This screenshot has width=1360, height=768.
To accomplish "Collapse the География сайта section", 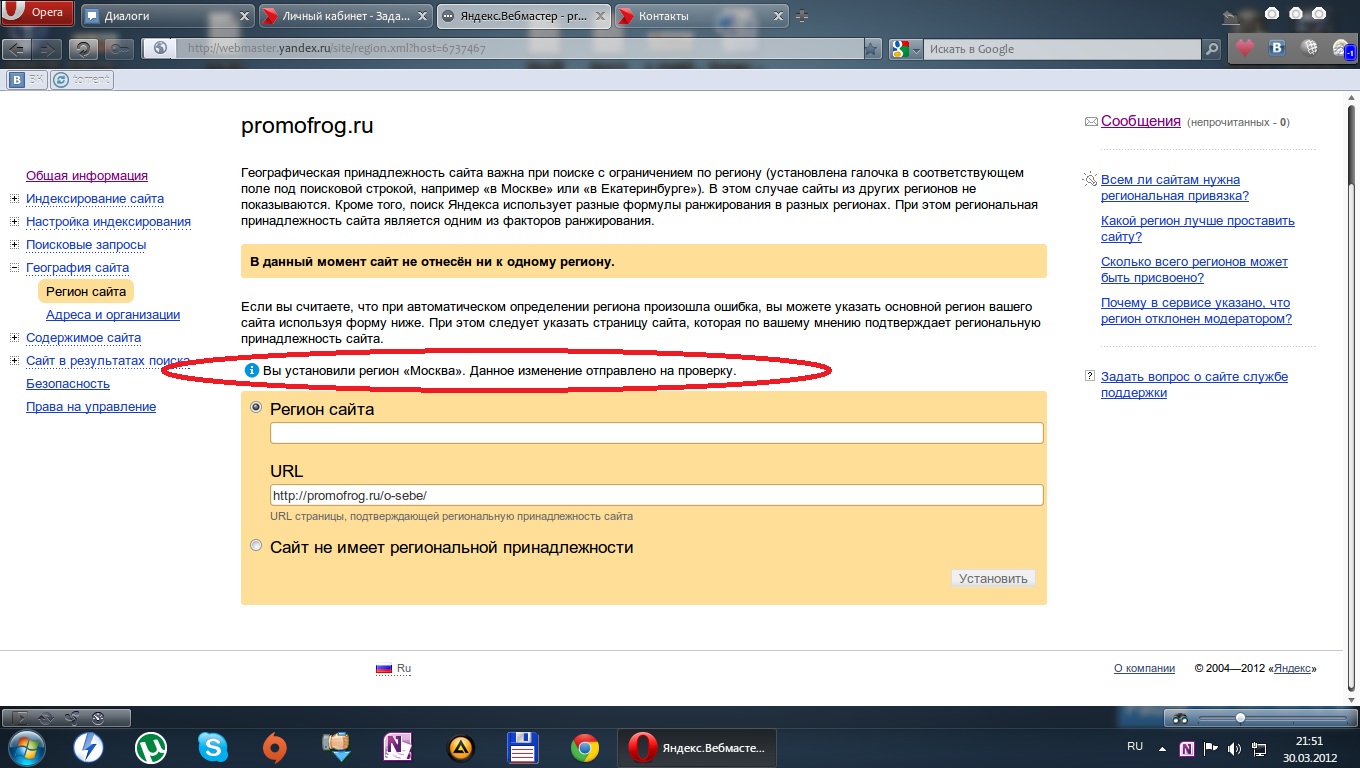I will click(15, 268).
